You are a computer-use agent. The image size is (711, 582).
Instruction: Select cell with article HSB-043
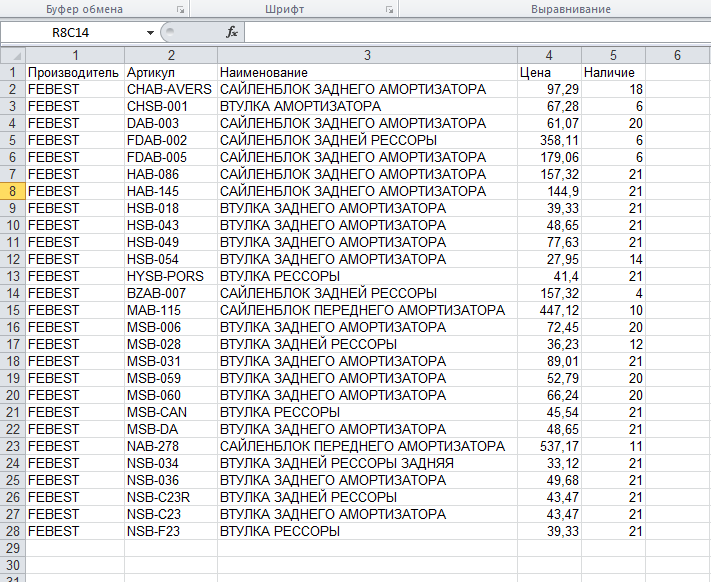(x=171, y=225)
